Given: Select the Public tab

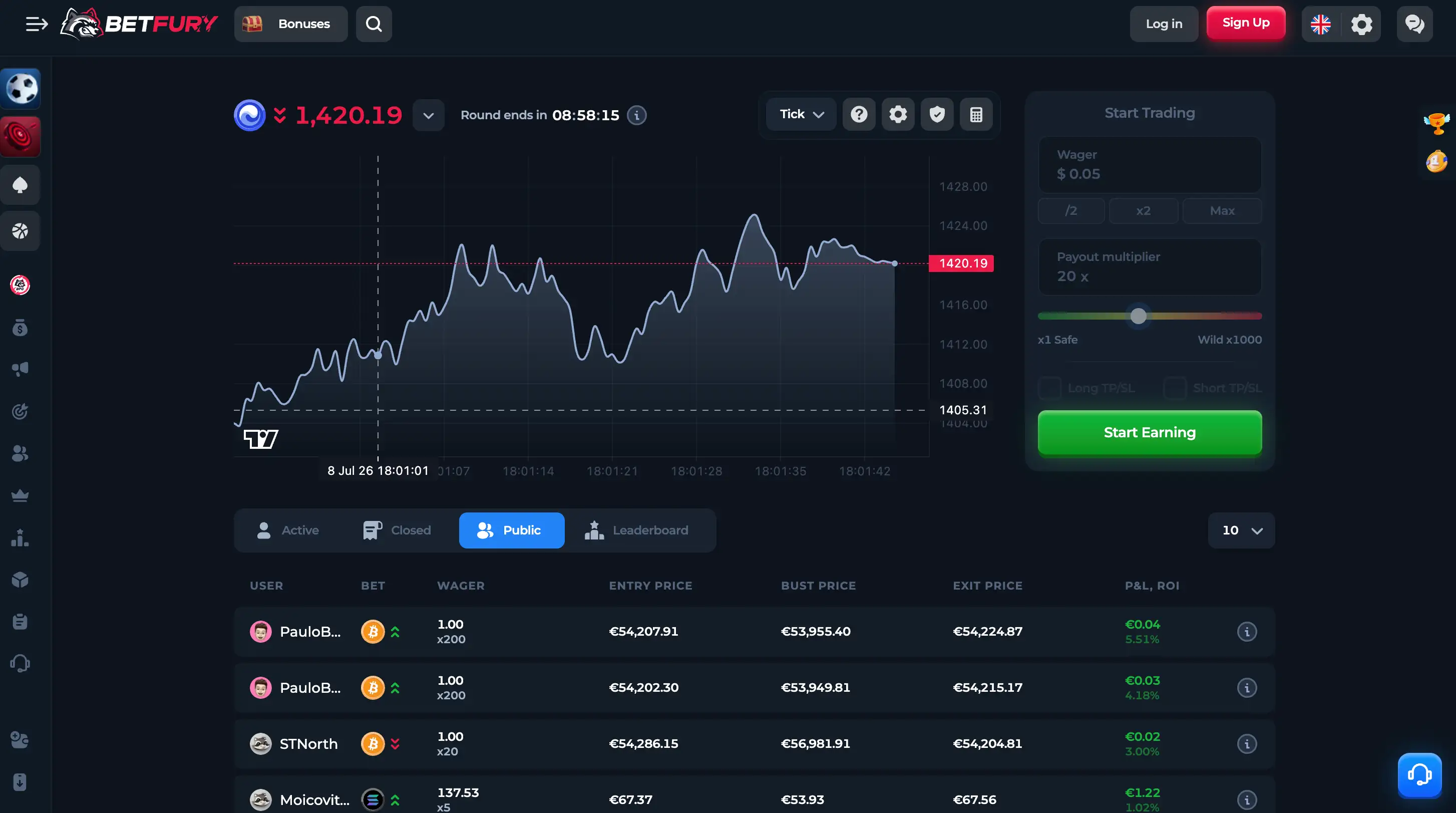Looking at the screenshot, I should point(512,530).
